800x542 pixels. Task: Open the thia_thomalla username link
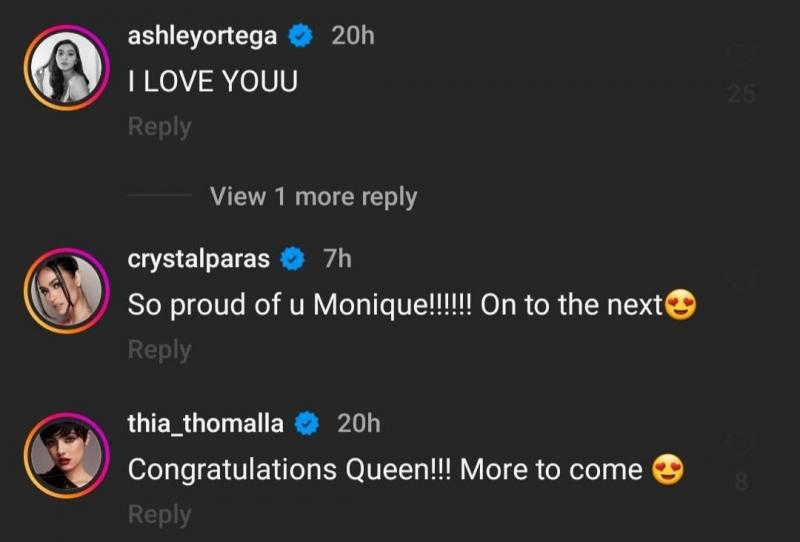[207, 424]
